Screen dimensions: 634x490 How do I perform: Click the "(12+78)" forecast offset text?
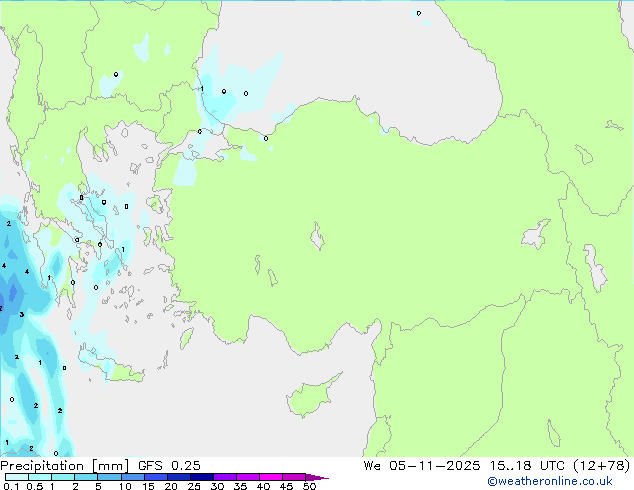[x=601, y=466]
